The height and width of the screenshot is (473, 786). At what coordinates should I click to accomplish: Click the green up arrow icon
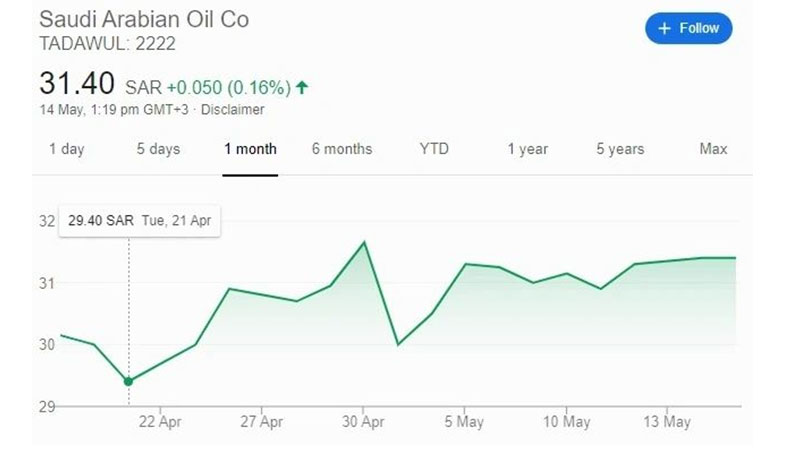click(302, 88)
